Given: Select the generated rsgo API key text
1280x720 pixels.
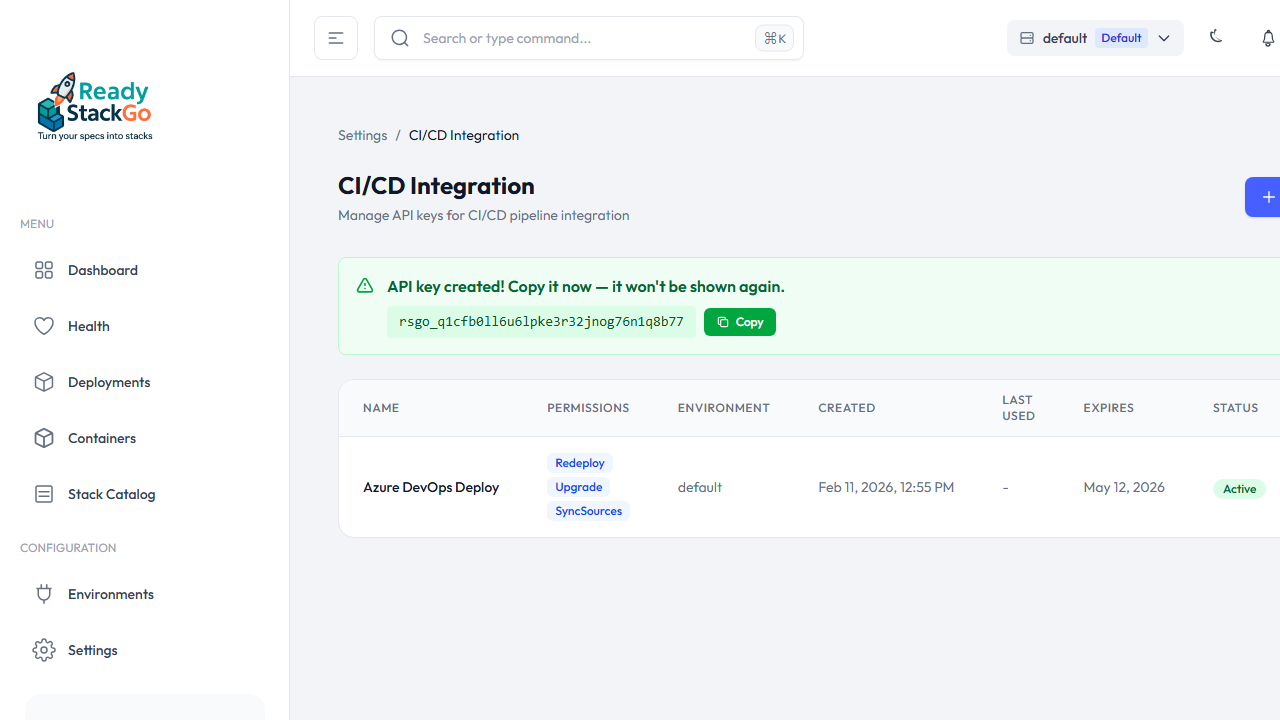Looking at the screenshot, I should tap(541, 322).
